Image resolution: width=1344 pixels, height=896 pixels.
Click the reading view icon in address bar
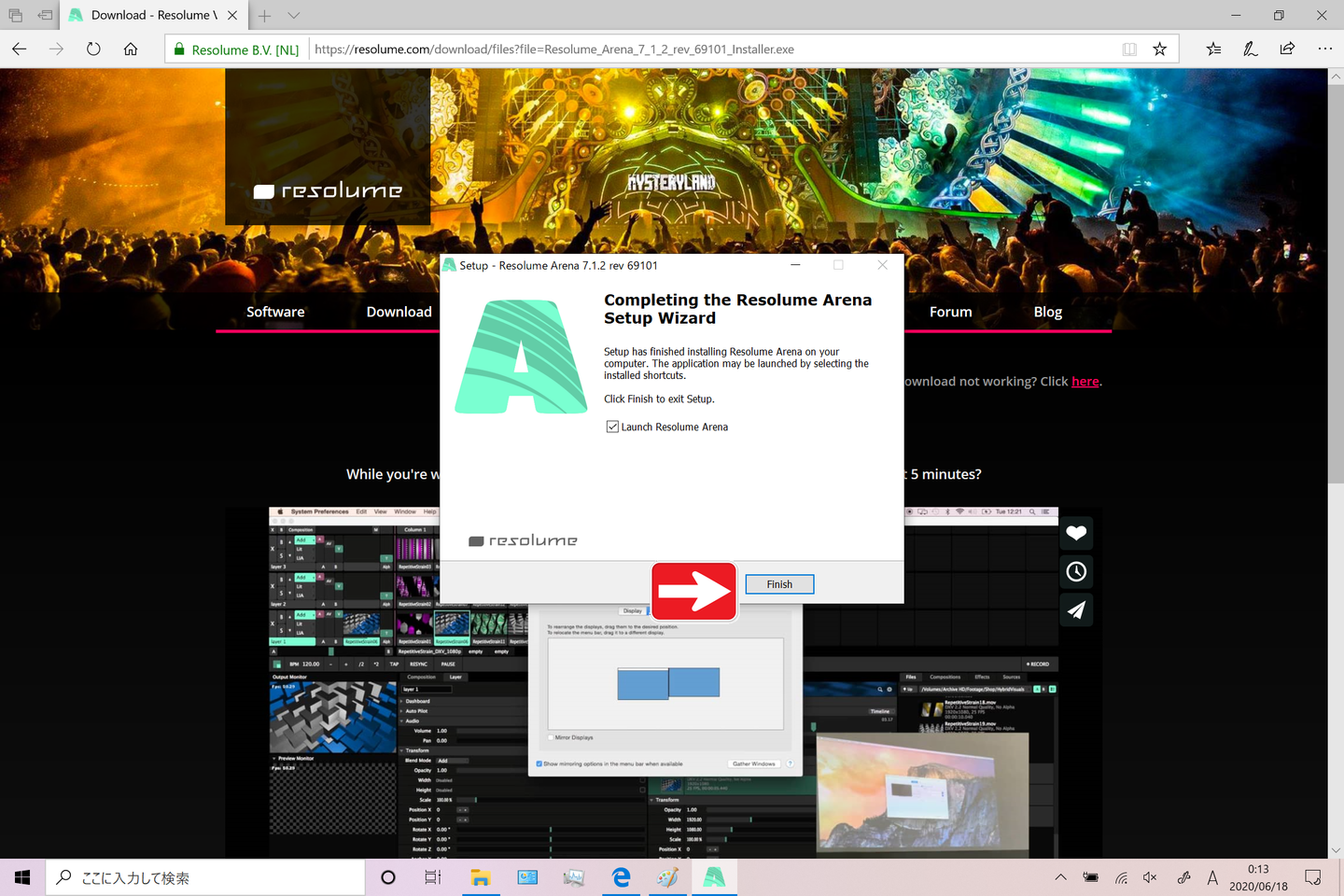tap(1129, 49)
